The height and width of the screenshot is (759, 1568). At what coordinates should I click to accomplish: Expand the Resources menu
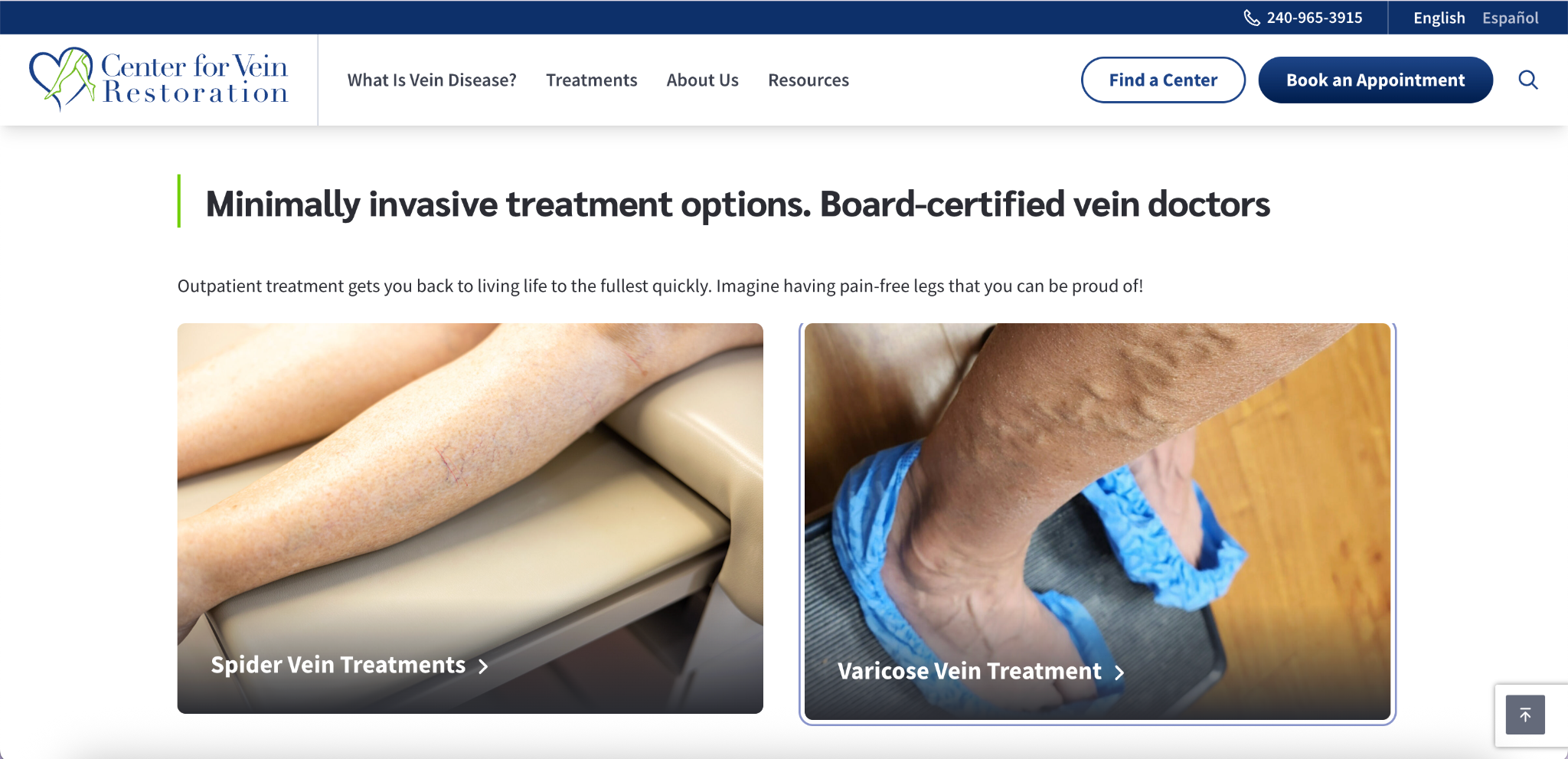(x=808, y=80)
